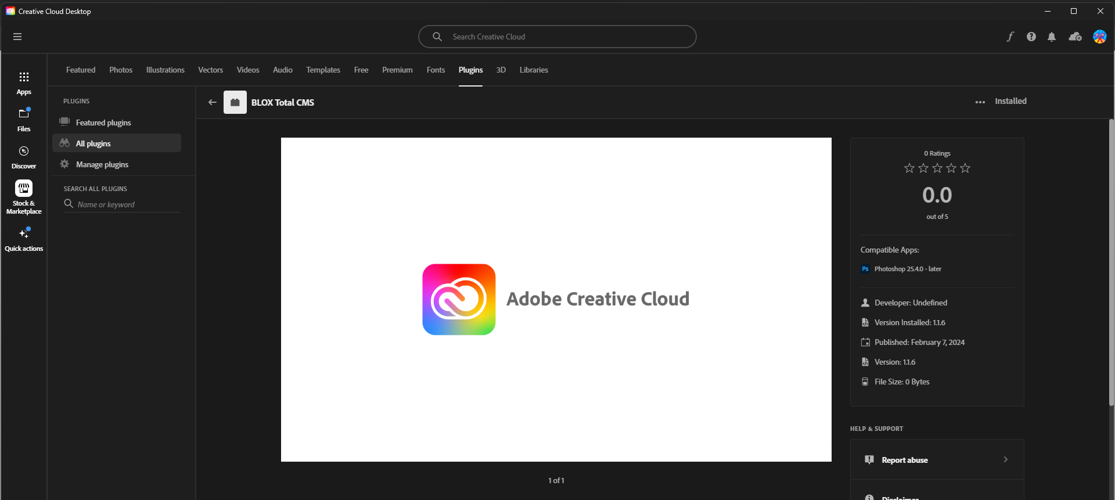Open the help question mark icon
This screenshot has width=1115, height=500.
click(x=1031, y=37)
